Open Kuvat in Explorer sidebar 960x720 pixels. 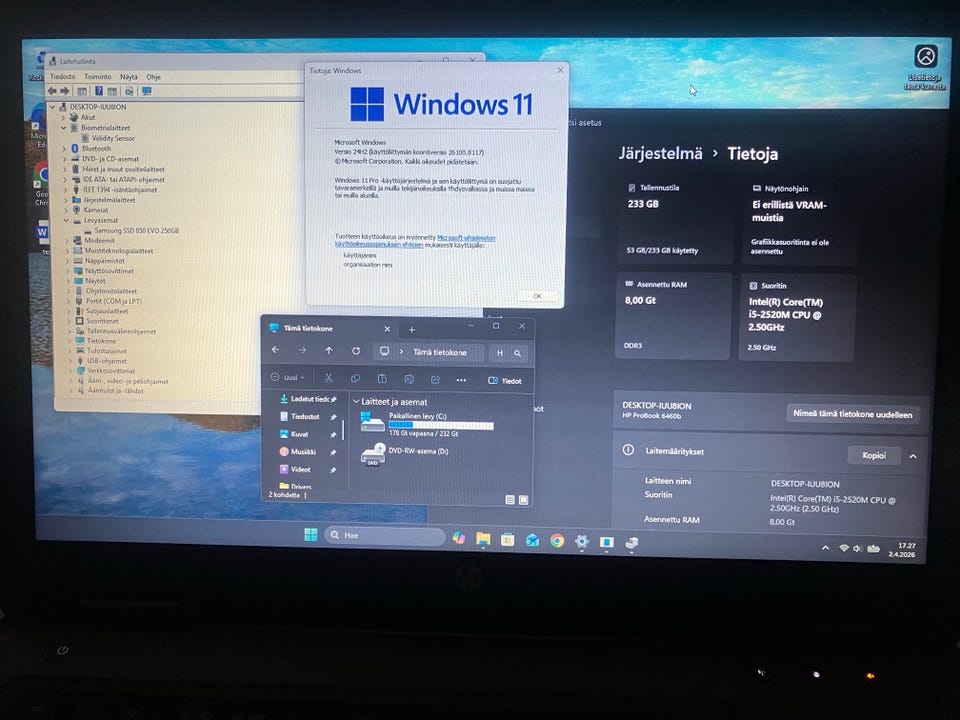[308, 434]
